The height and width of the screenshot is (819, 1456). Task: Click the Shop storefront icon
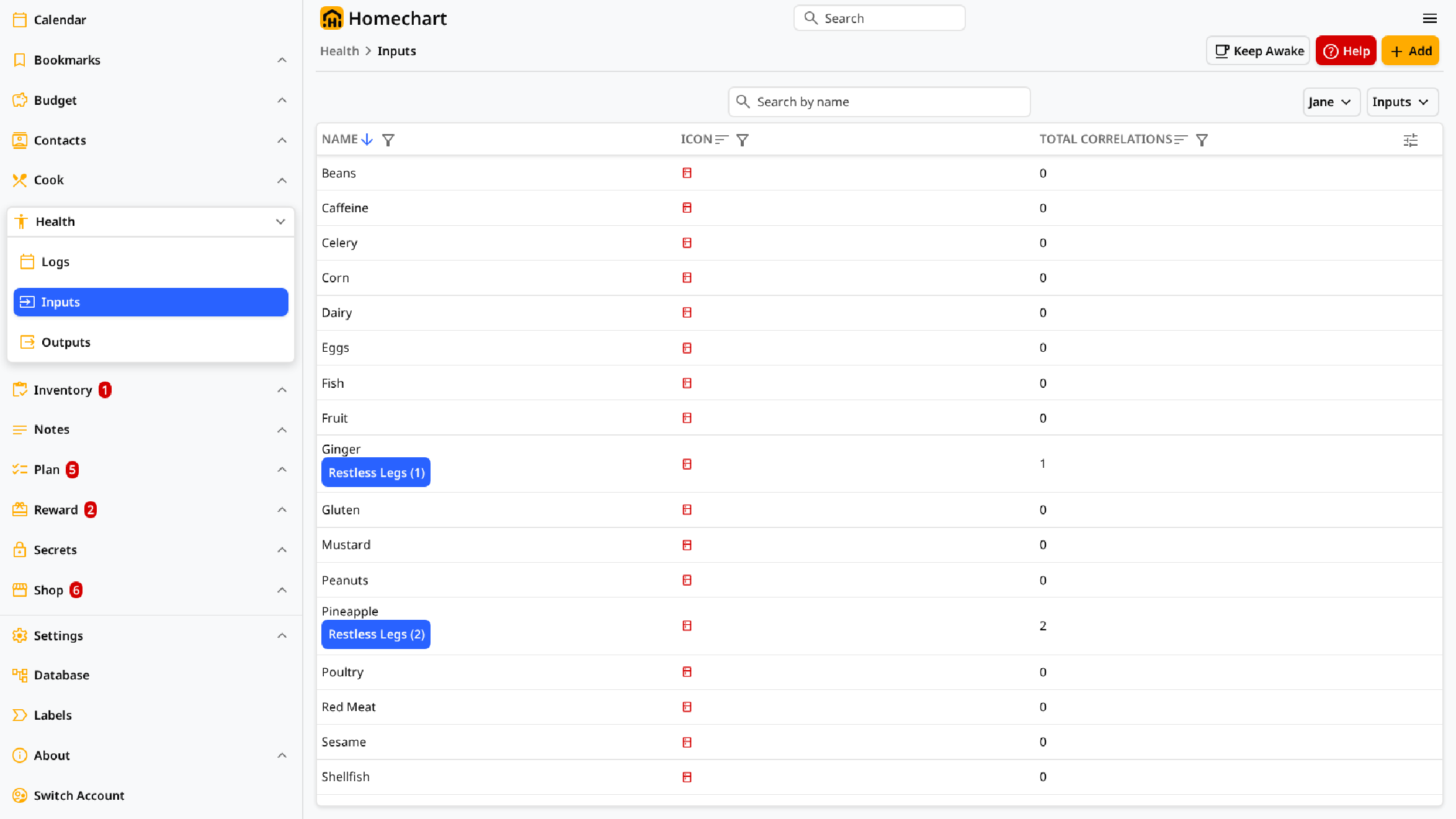click(x=20, y=590)
